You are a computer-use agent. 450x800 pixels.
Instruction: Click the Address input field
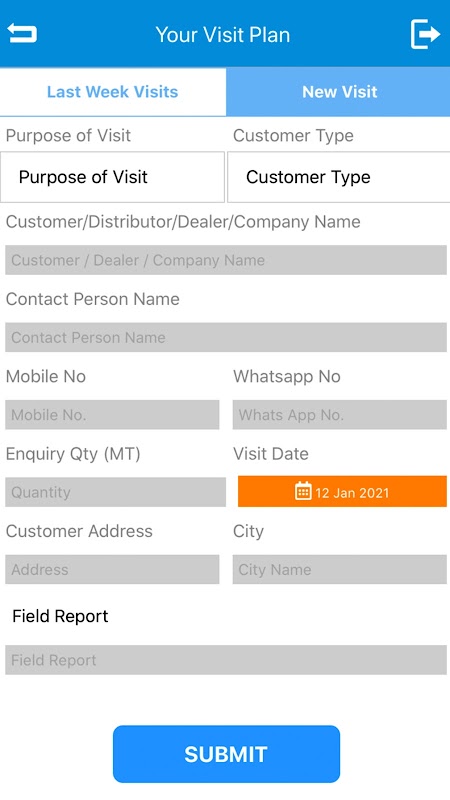point(112,569)
